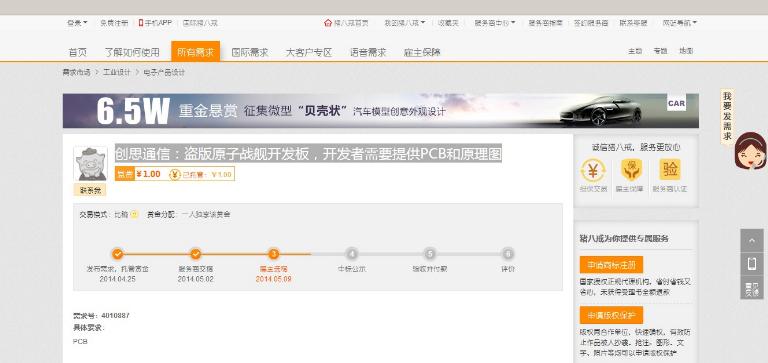This screenshot has height=363, width=768.
Task: Click the 保 shield-with-hands icon
Action: tap(631, 170)
